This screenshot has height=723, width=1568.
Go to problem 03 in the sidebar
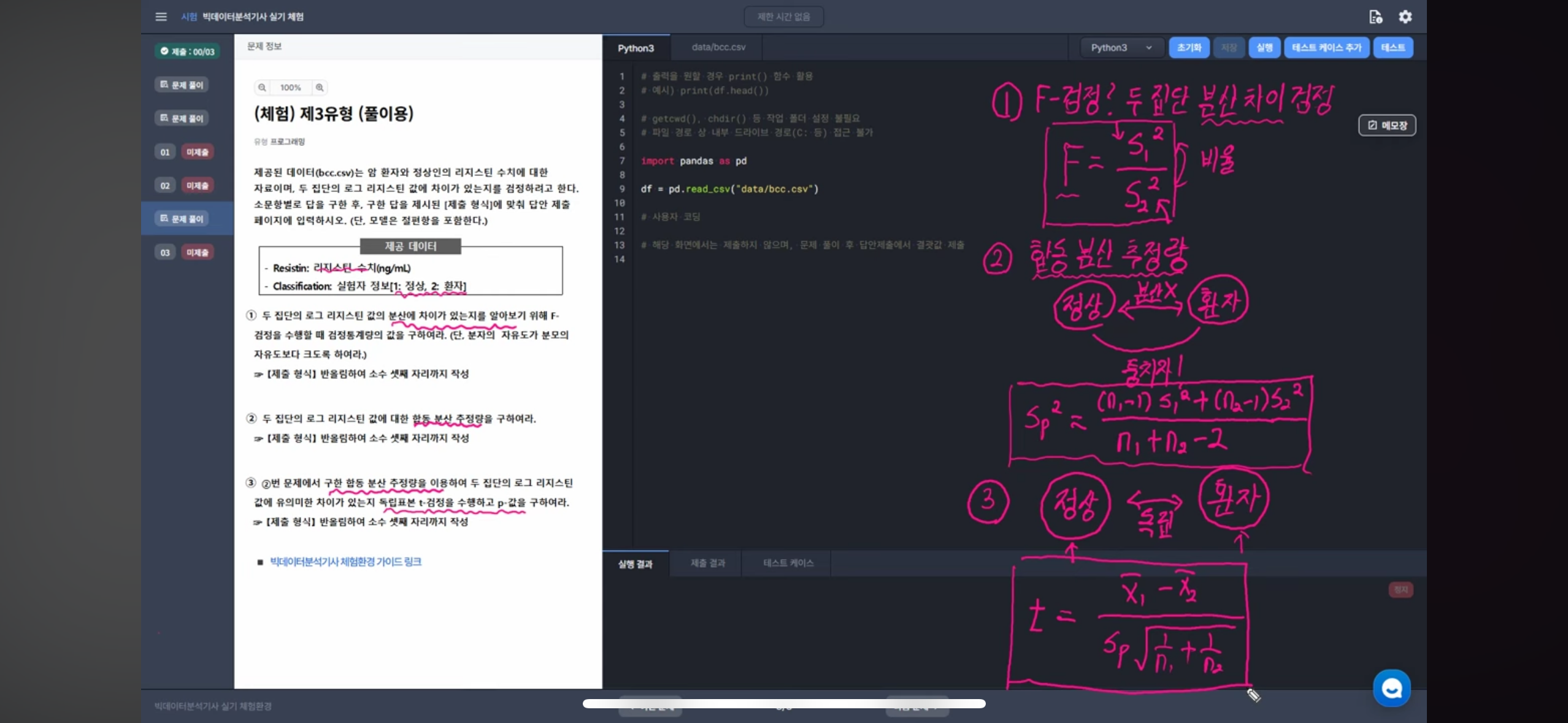pos(165,252)
